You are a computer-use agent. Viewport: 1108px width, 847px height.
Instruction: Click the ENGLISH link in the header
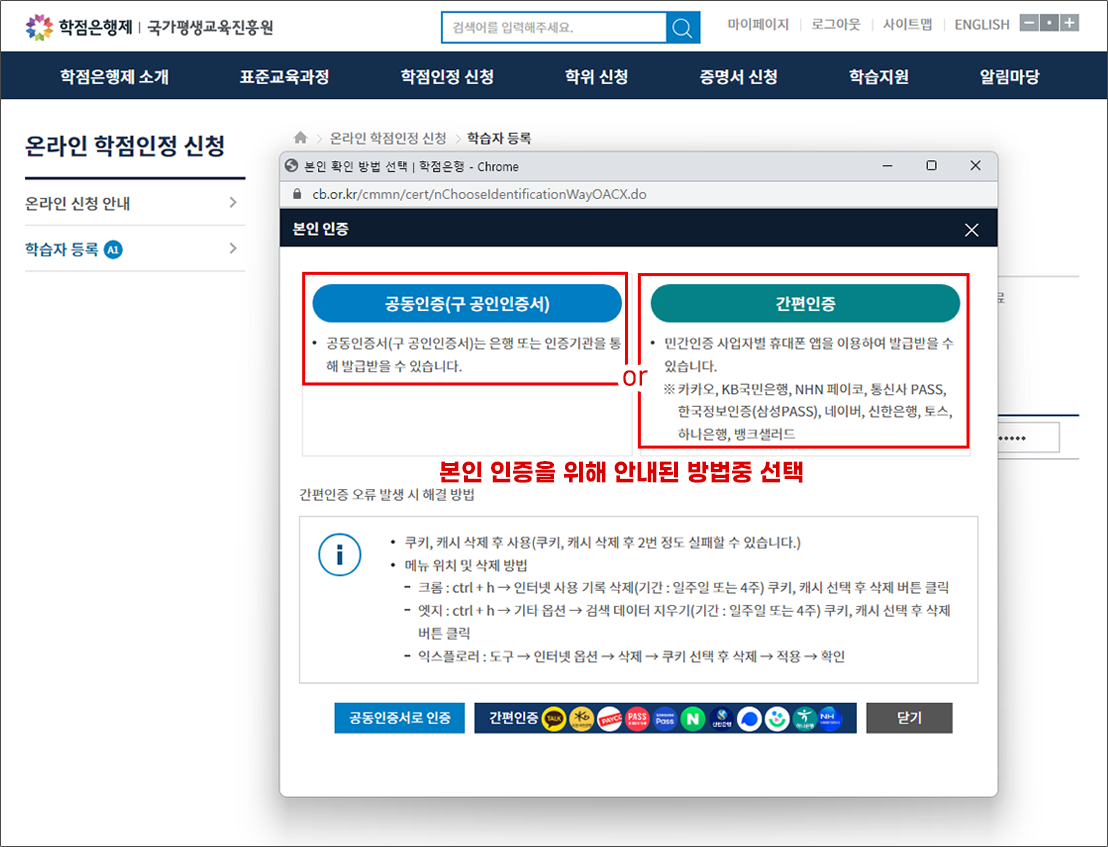point(981,25)
